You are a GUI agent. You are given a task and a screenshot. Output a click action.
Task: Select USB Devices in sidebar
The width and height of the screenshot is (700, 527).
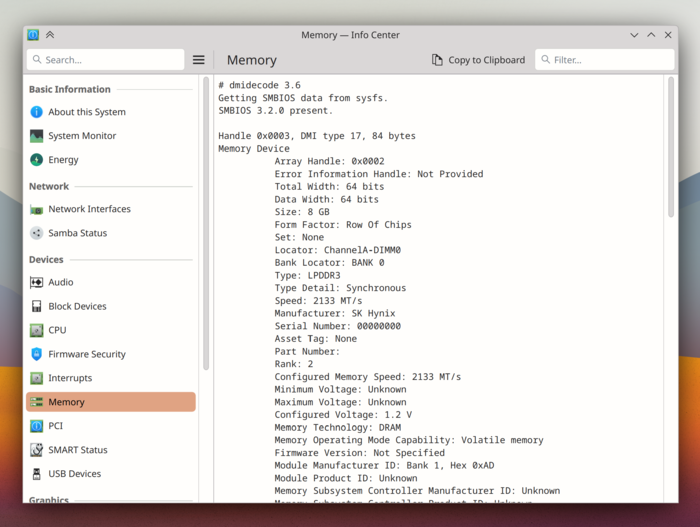(x=74, y=474)
